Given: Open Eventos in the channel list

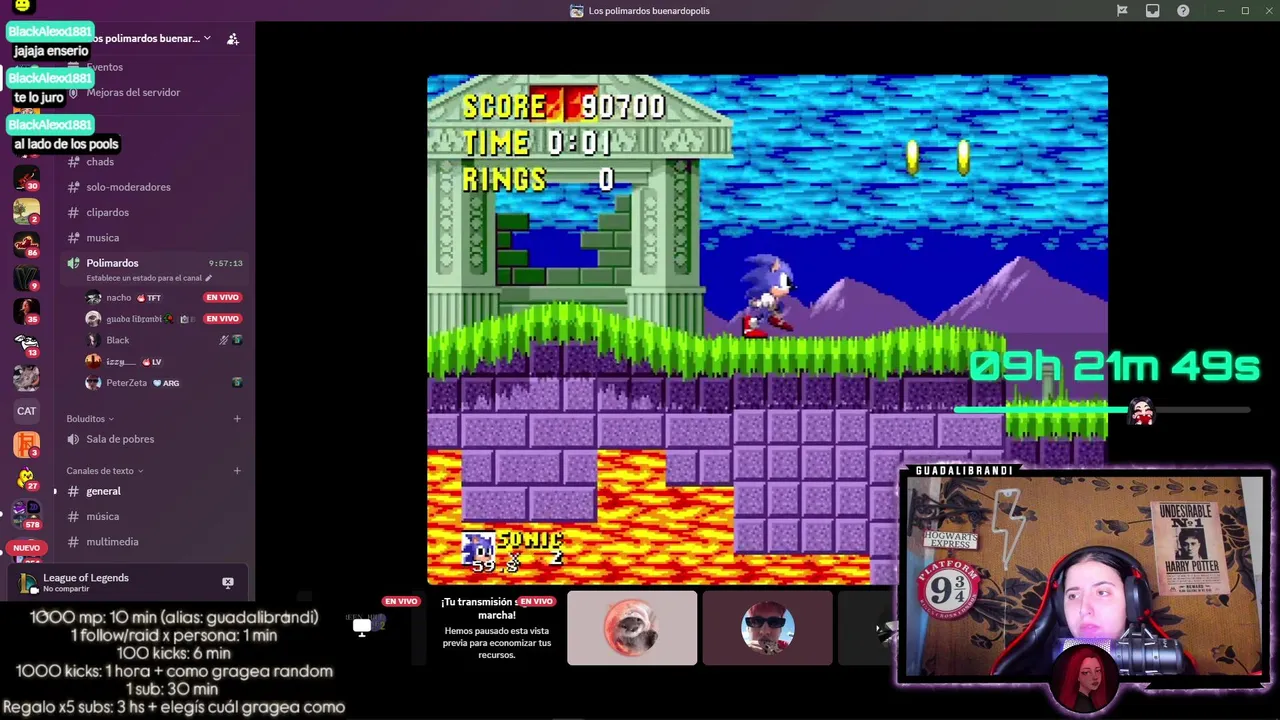Looking at the screenshot, I should (x=105, y=67).
